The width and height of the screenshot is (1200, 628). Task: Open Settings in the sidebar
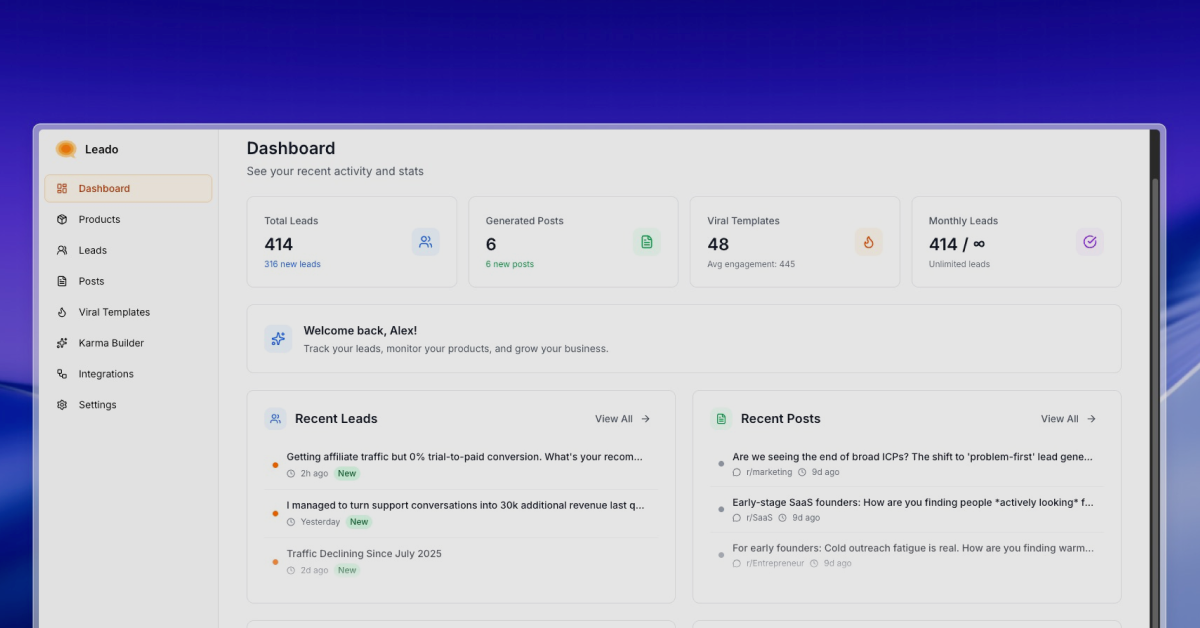[97, 405]
